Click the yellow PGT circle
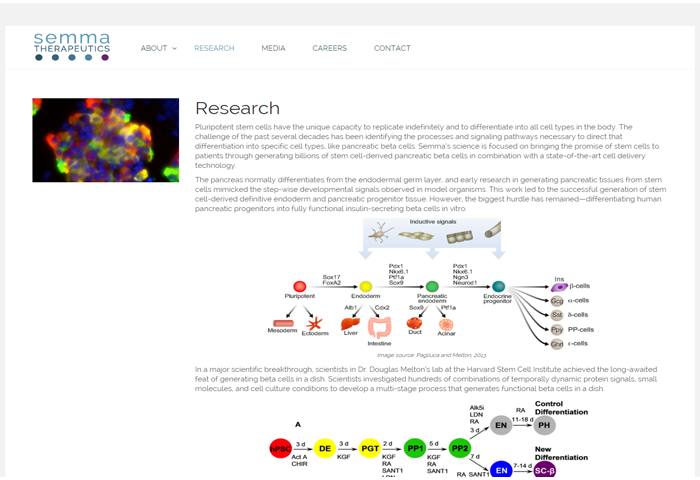This screenshot has height=480, width=700. (x=370, y=448)
